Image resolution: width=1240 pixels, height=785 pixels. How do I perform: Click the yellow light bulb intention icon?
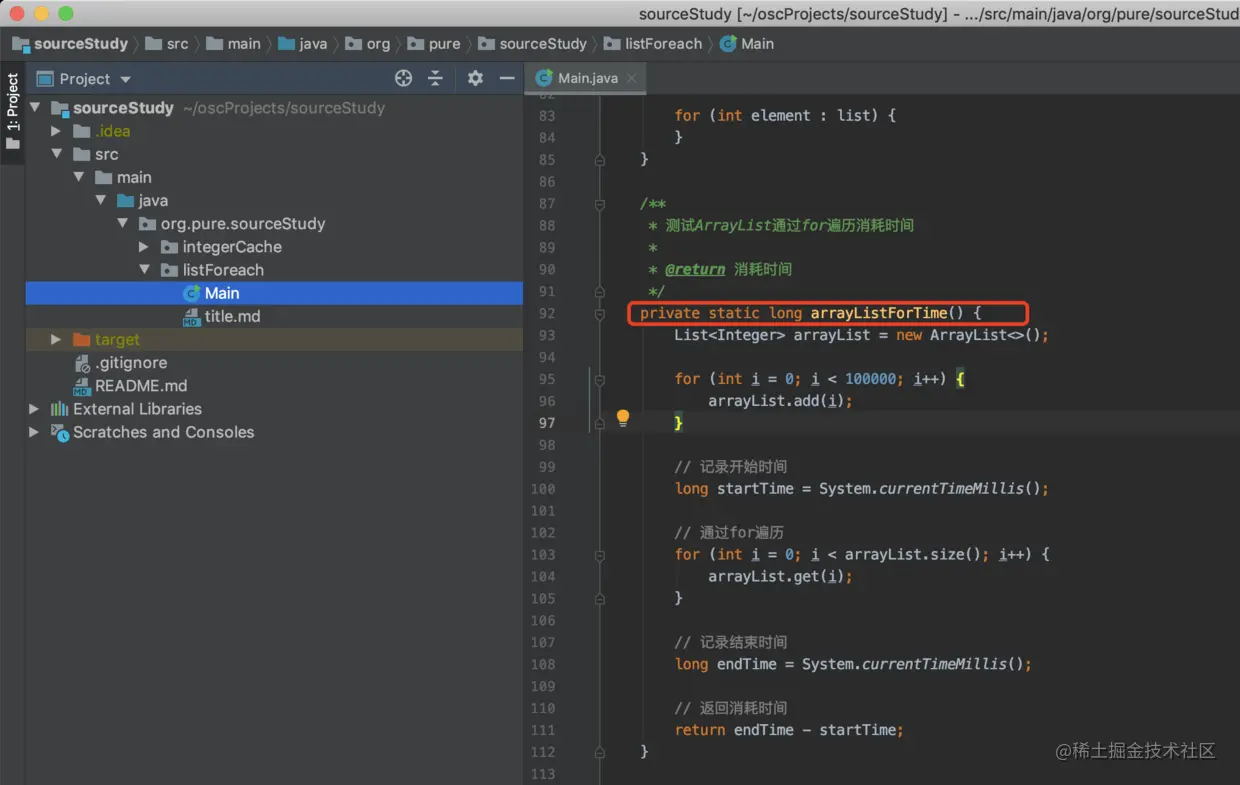623,417
